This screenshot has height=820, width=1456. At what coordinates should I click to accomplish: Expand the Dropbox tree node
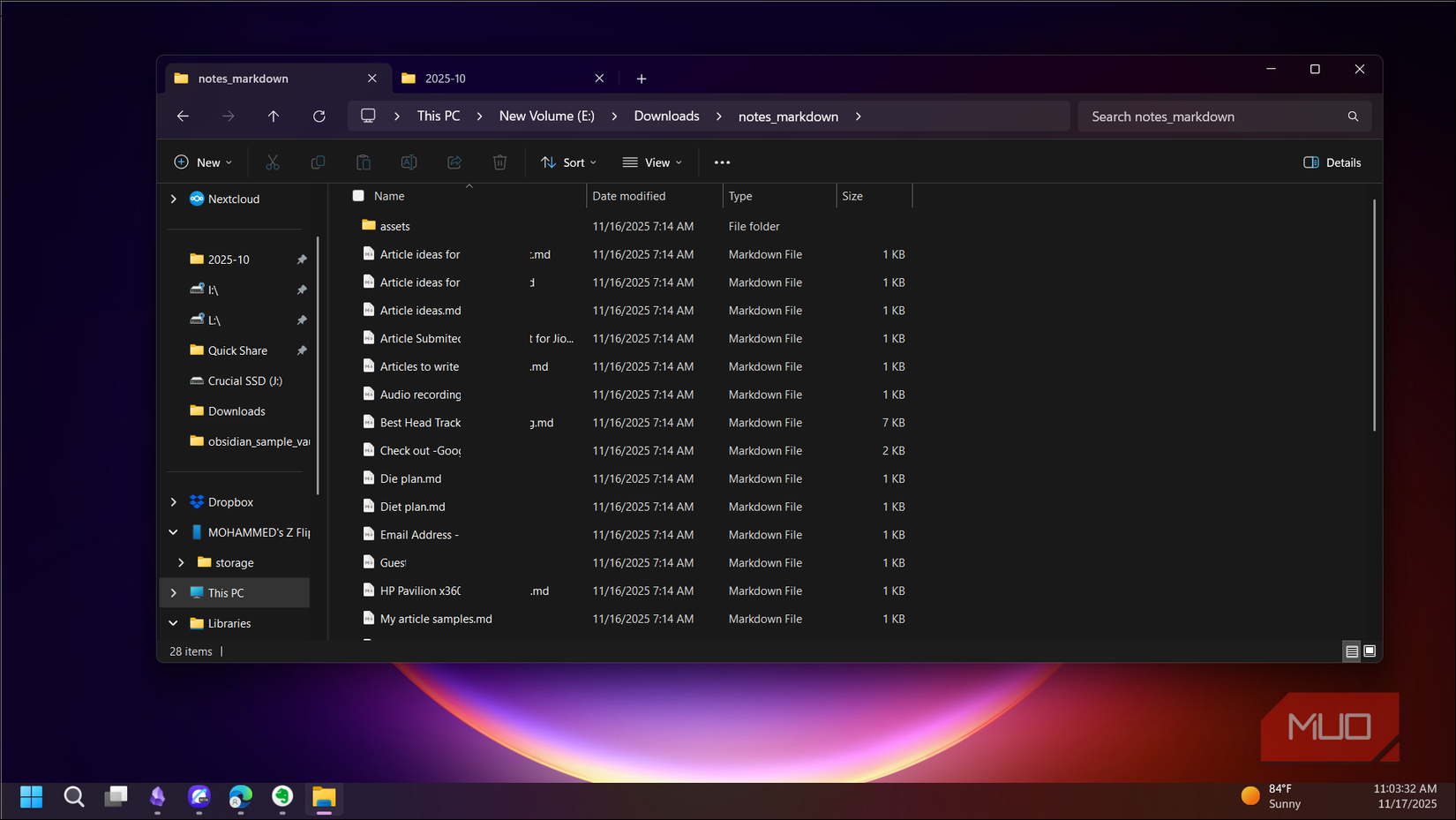[x=174, y=502]
